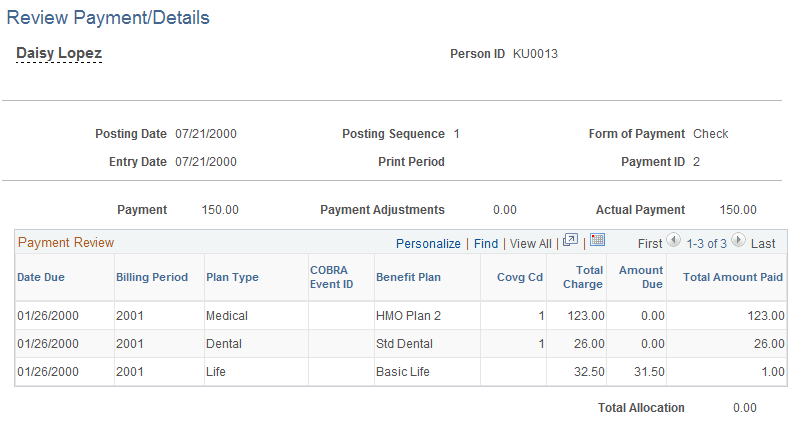Image resolution: width=796 pixels, height=423 pixels.
Task: Click Date Due cell in Medical row
Action: [48, 316]
